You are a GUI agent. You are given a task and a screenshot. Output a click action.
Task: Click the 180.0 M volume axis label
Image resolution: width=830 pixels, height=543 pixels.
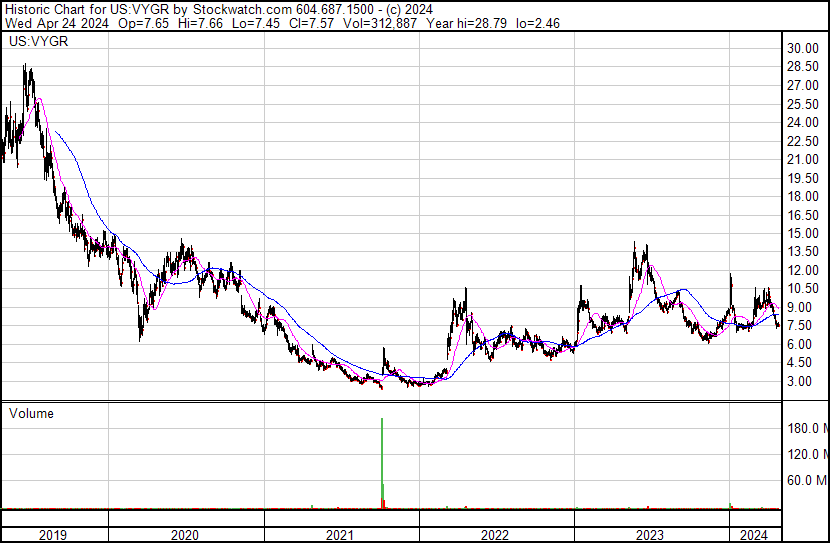[808, 428]
